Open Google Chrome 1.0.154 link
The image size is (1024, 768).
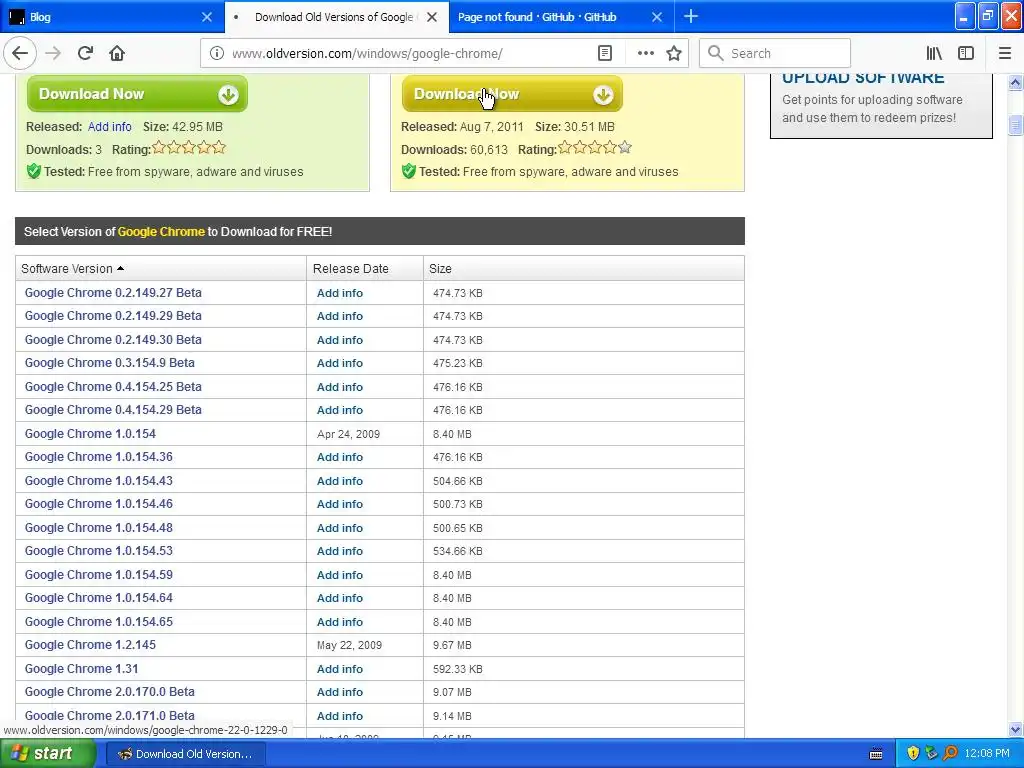pos(90,434)
